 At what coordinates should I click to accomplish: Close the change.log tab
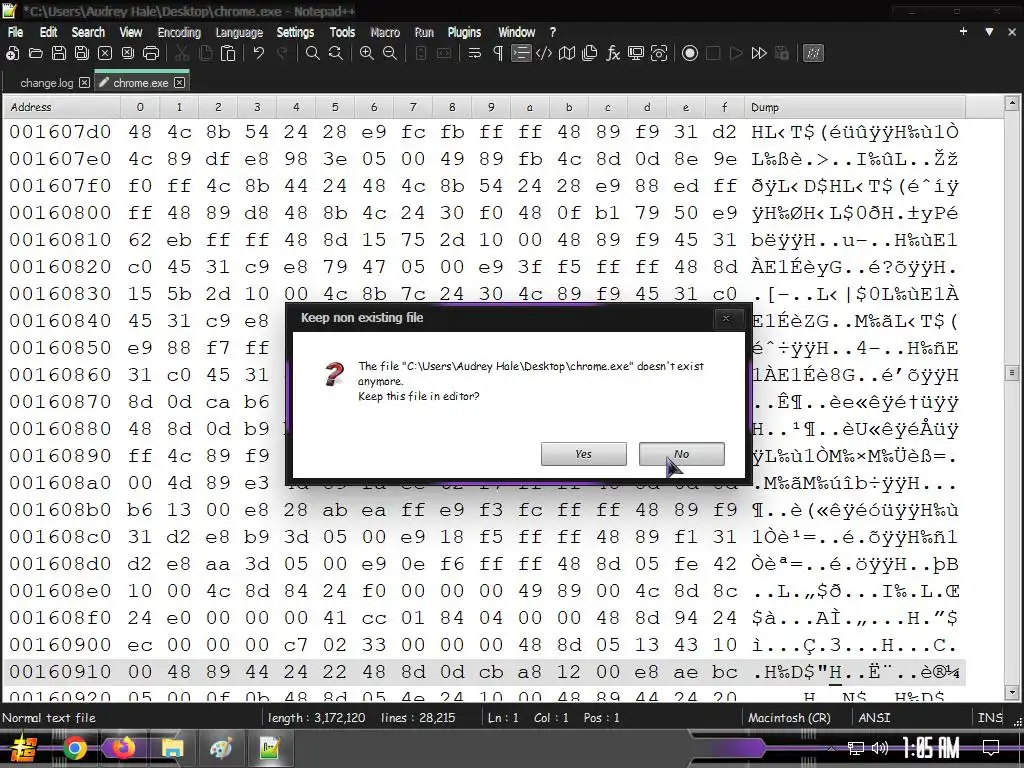click(x=84, y=82)
